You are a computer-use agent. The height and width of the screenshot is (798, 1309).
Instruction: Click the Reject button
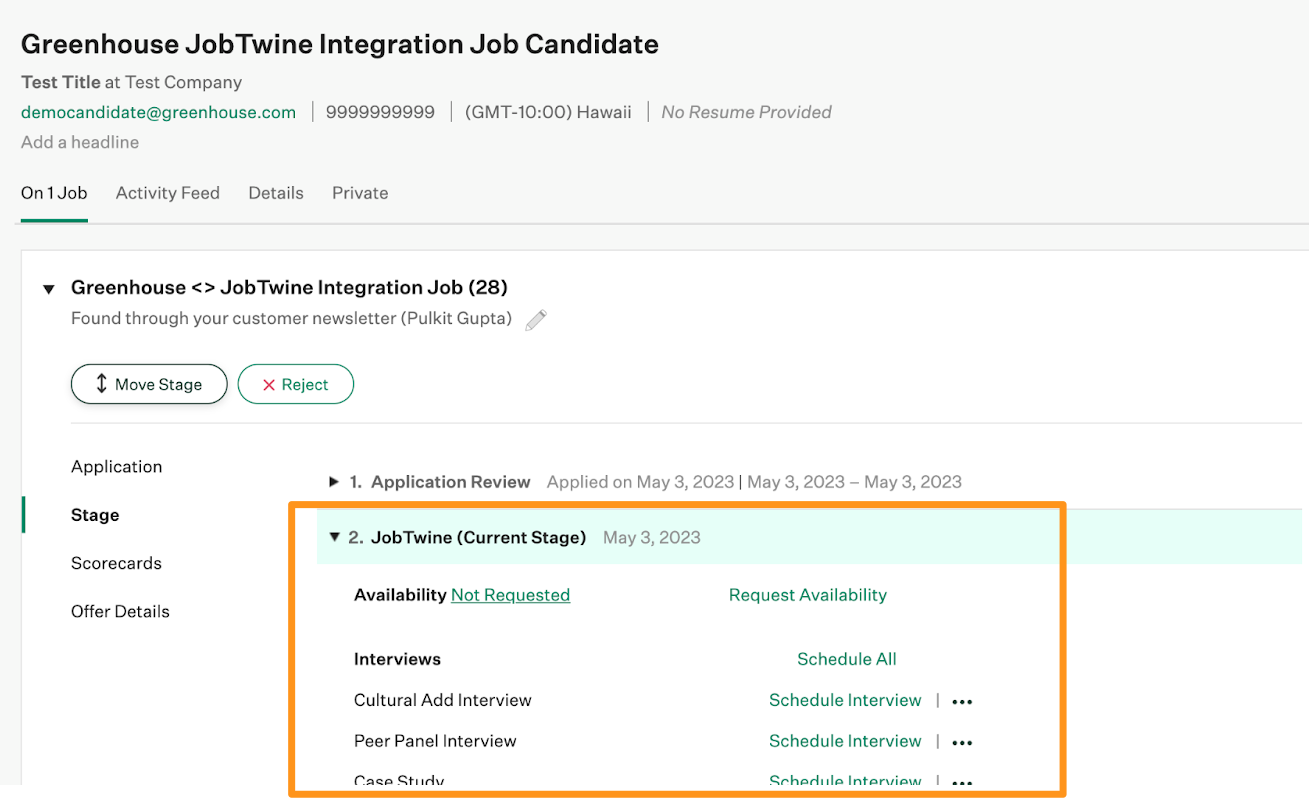point(295,384)
